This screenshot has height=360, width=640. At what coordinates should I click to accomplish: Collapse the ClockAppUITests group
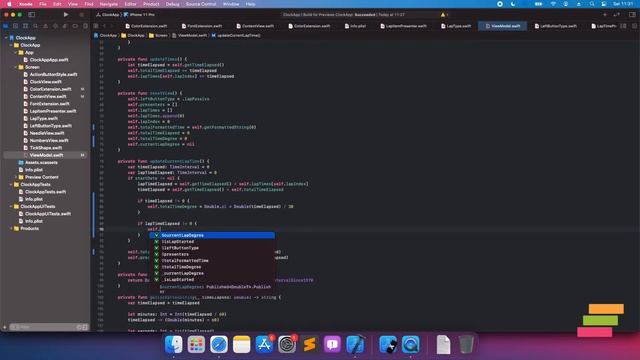point(11,207)
